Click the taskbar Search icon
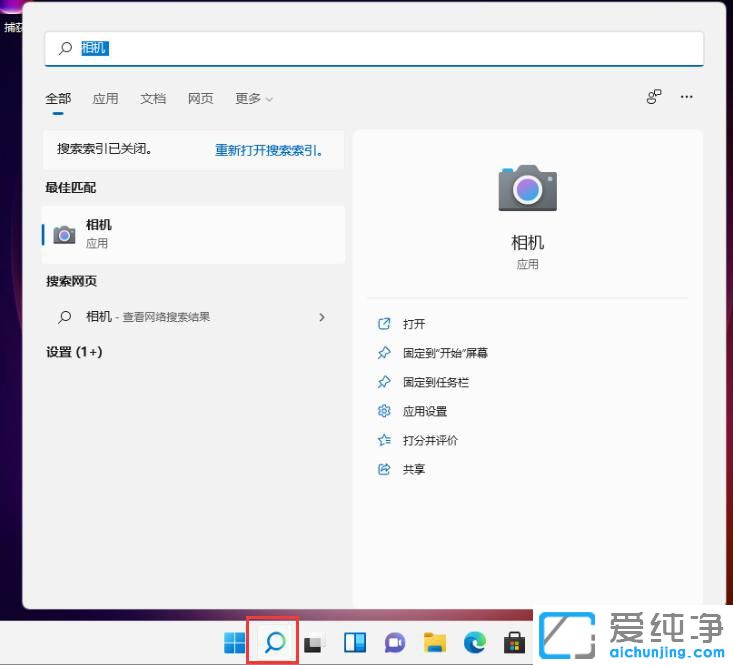Viewport: 733px width, 665px height. [275, 643]
